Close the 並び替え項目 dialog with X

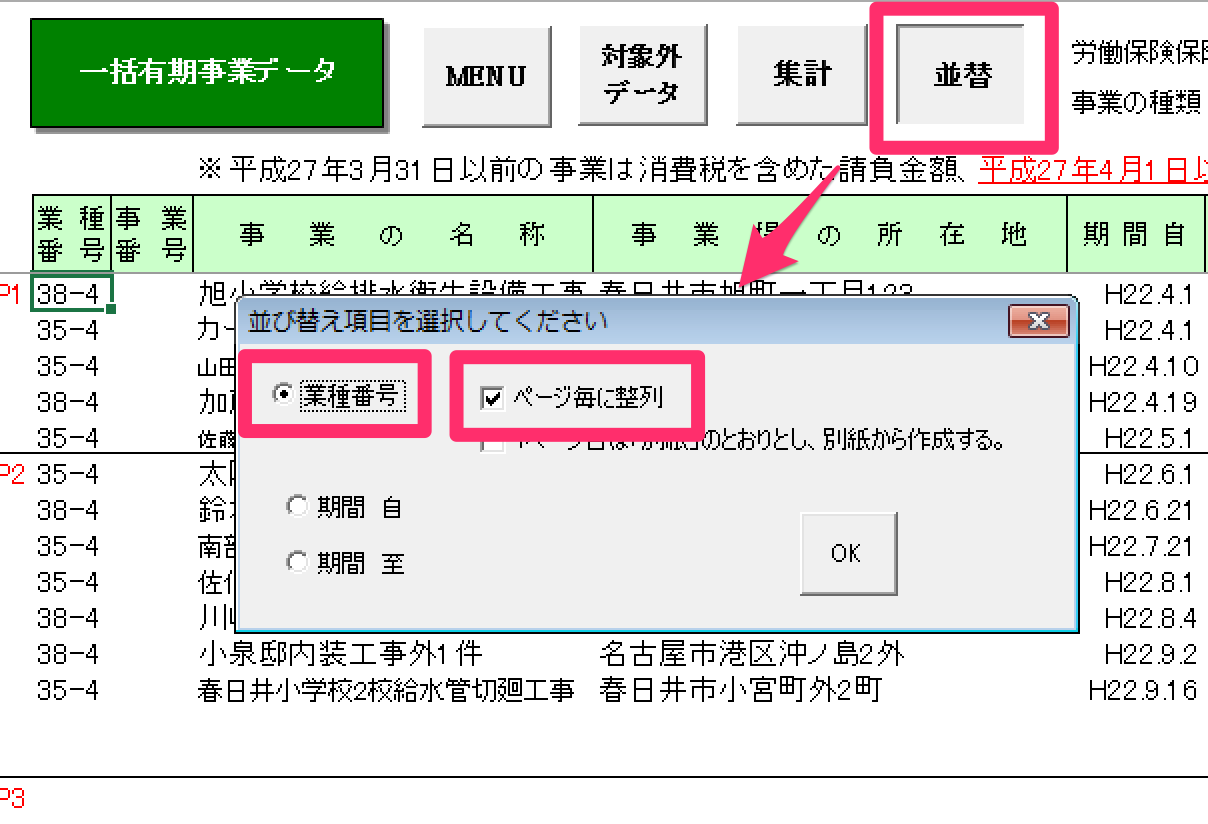[x=1038, y=322]
